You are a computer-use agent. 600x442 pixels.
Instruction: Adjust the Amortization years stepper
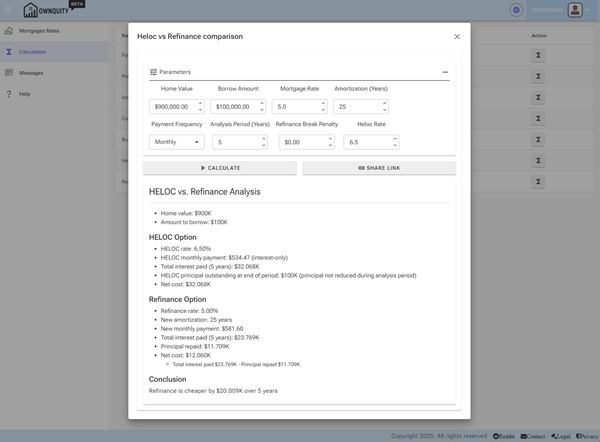[383, 106]
